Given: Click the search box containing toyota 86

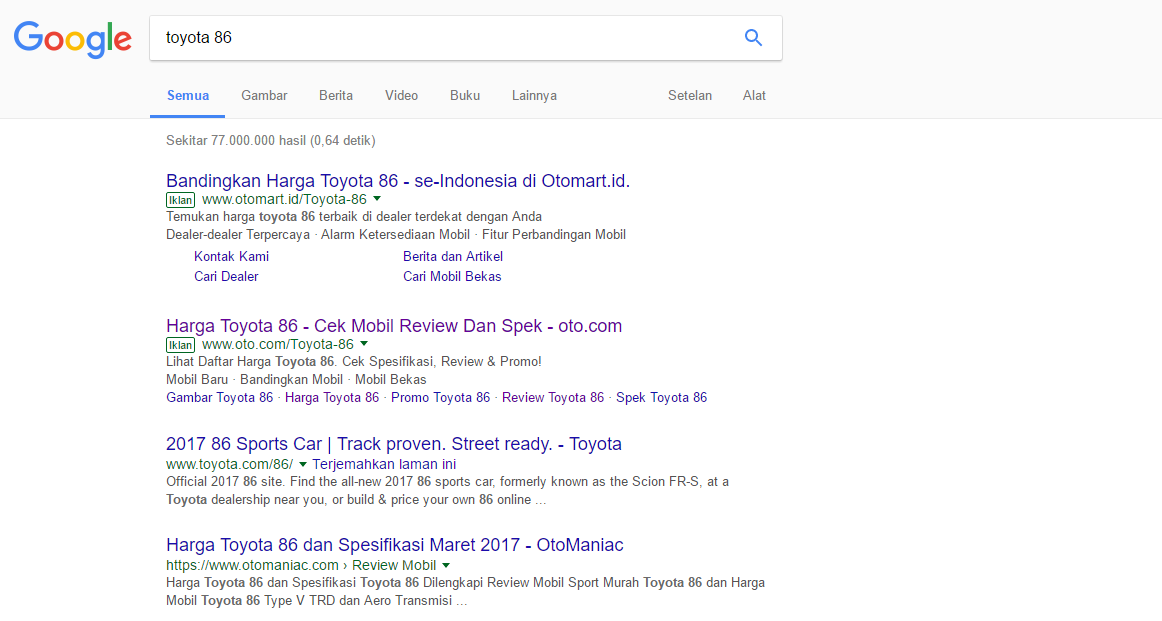Looking at the screenshot, I should (x=465, y=38).
